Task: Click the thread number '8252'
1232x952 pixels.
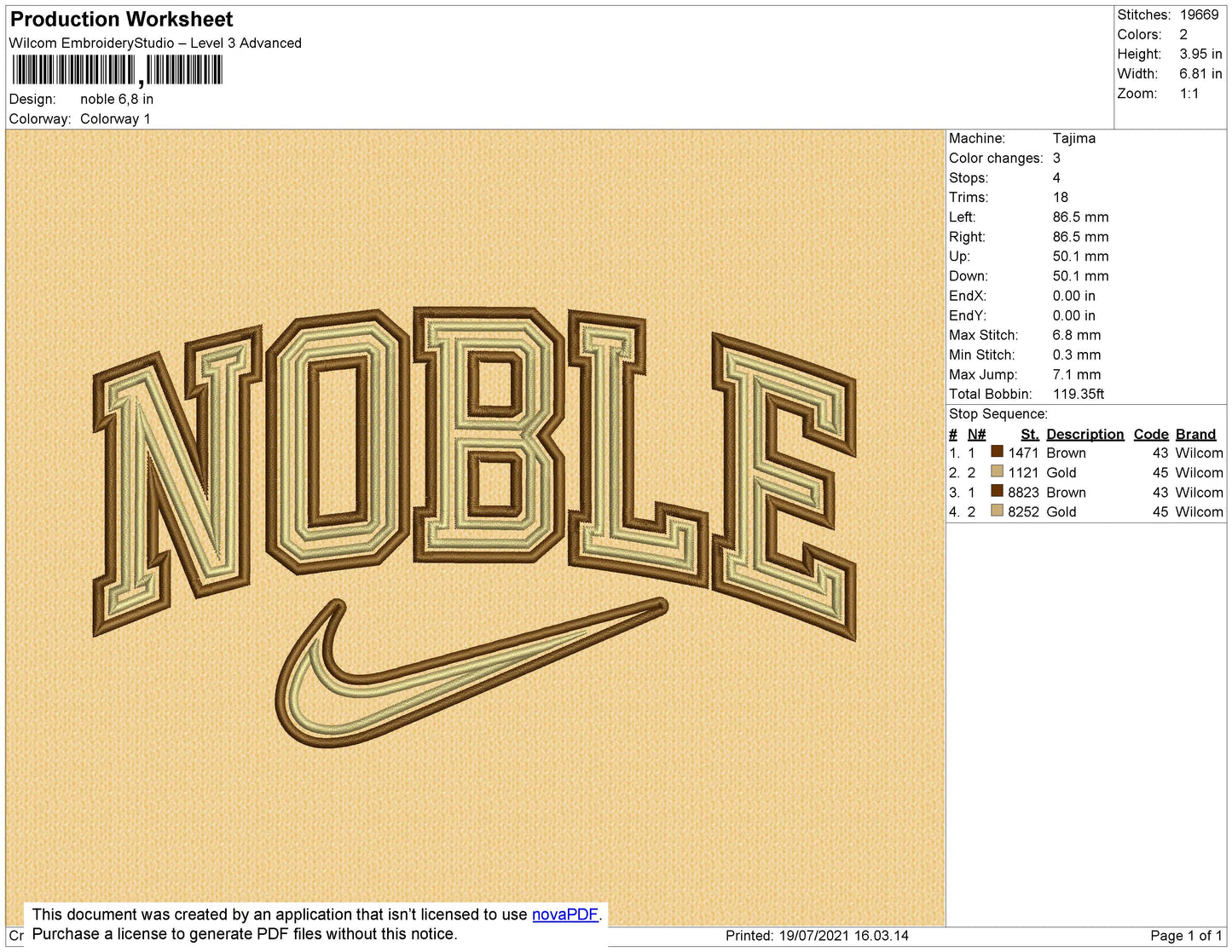Action: tap(1023, 511)
